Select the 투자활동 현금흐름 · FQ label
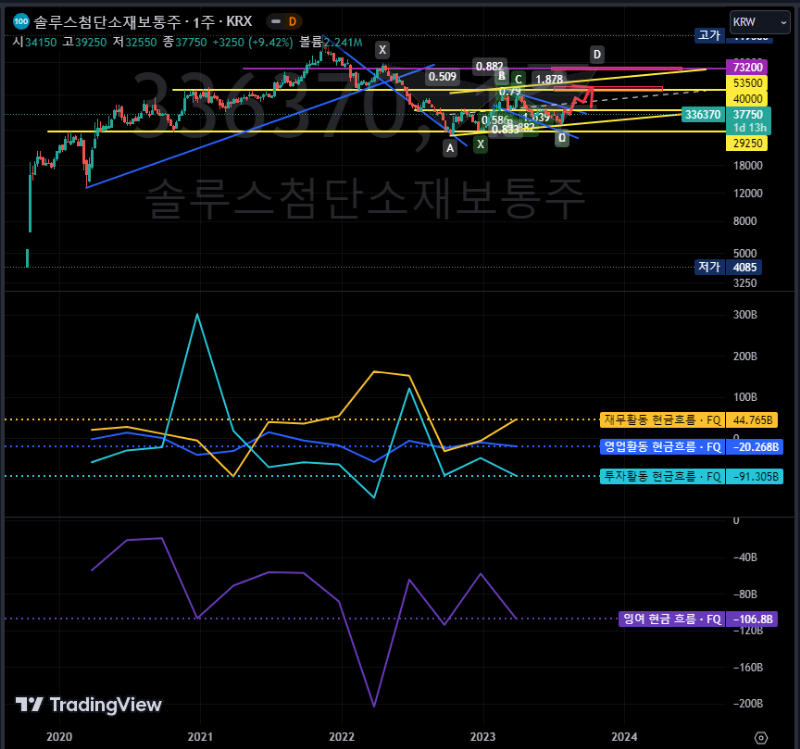Viewport: 800px width, 749px height. click(662, 477)
